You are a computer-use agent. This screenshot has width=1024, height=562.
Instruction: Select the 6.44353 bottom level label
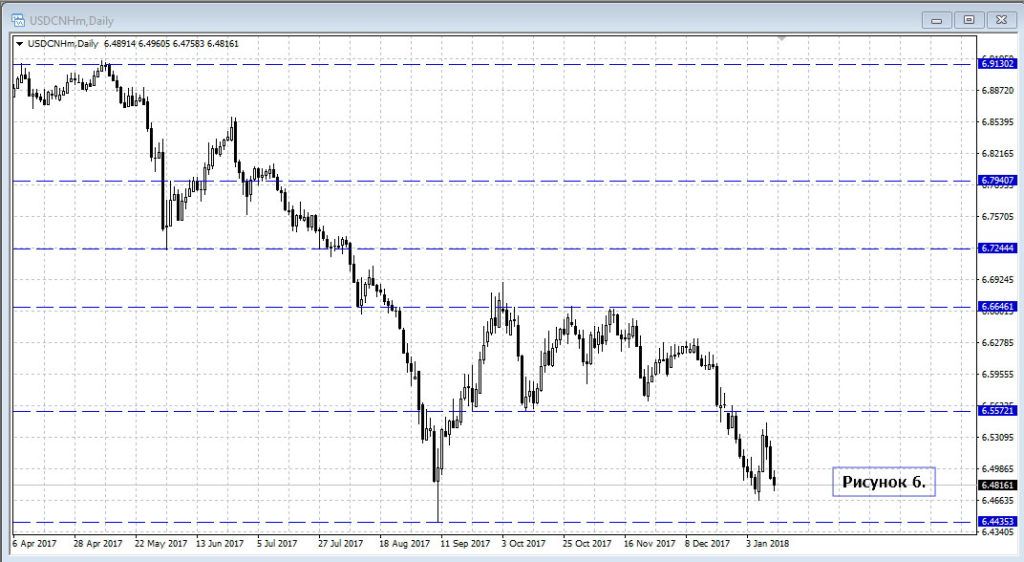click(998, 522)
